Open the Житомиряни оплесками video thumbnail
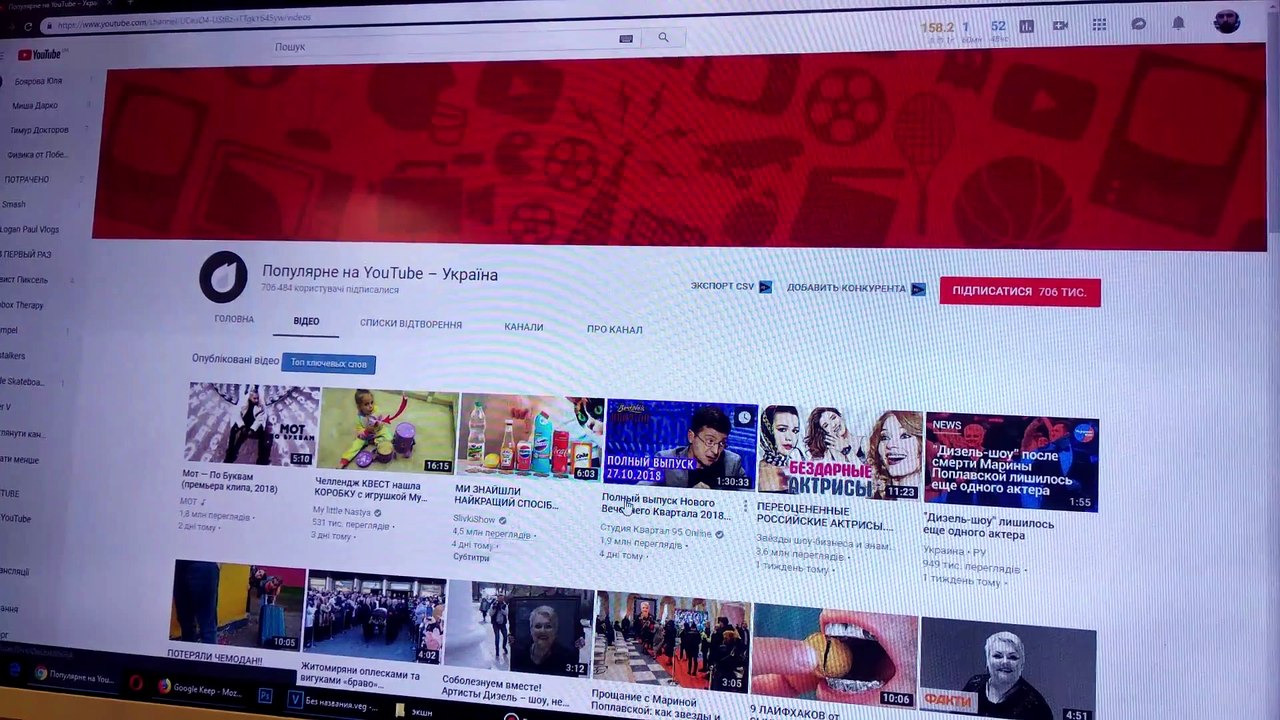Image resolution: width=1280 pixels, height=720 pixels. point(374,617)
